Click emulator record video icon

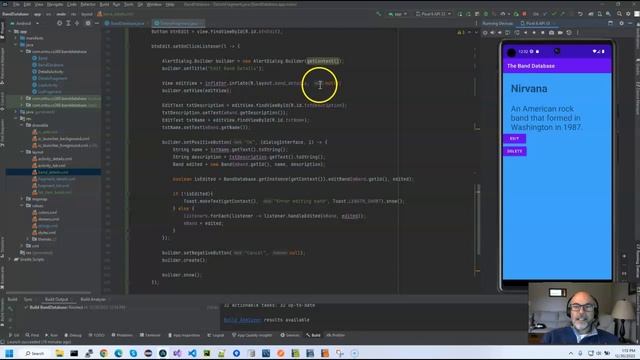(560, 33)
